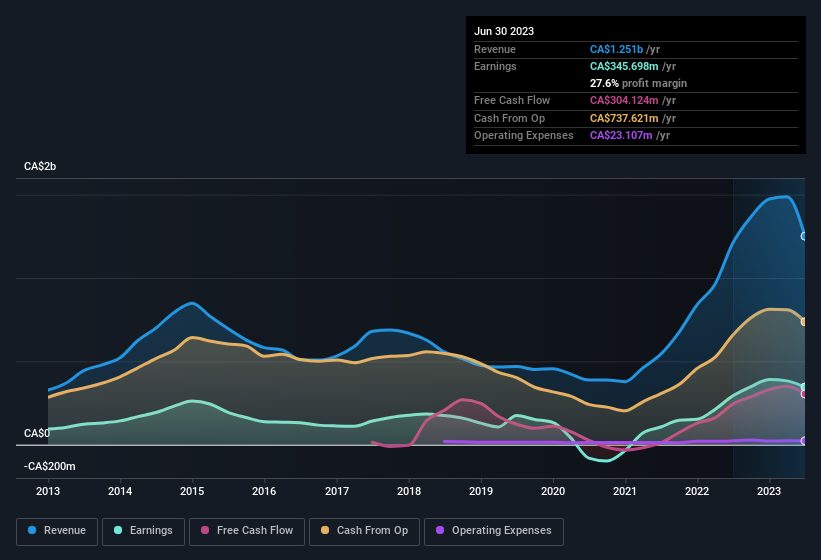Click the 2015 x-axis label
The width and height of the screenshot is (821, 560).
click(192, 491)
